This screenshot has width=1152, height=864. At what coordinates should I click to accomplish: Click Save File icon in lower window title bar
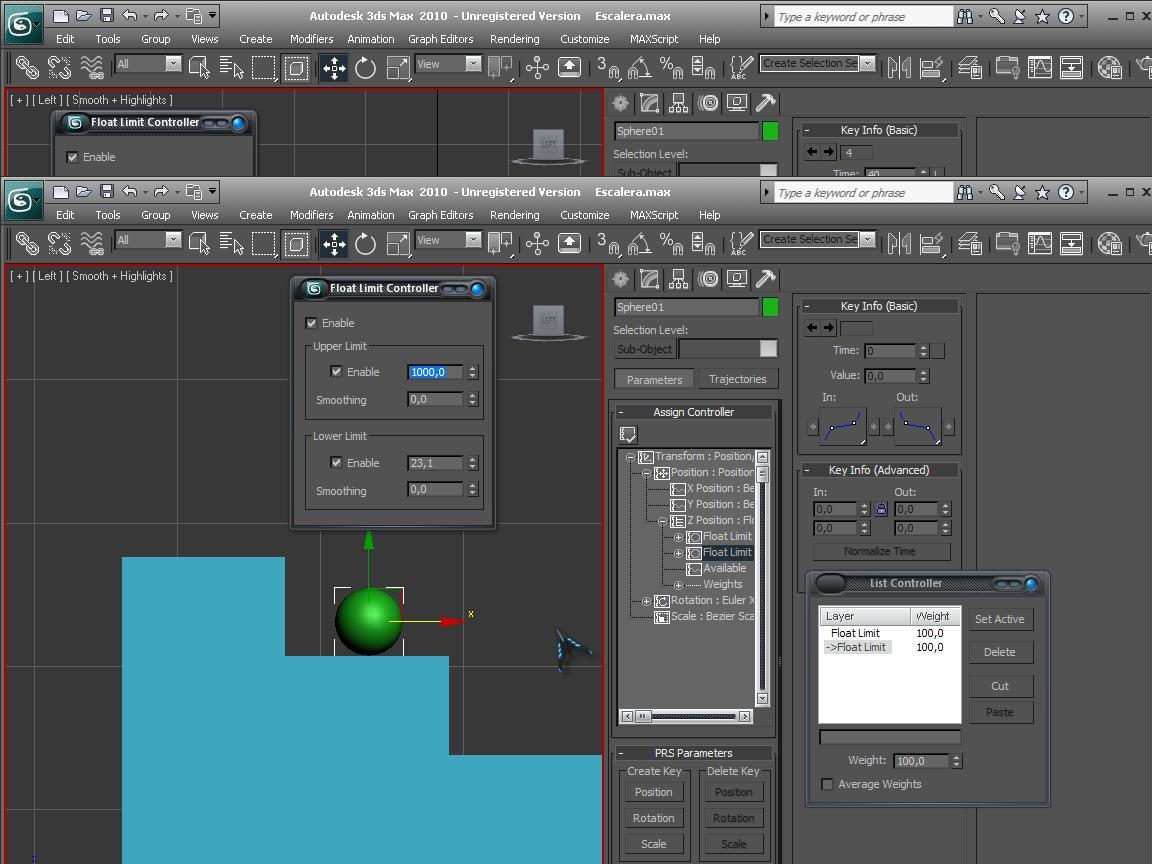click(x=107, y=192)
